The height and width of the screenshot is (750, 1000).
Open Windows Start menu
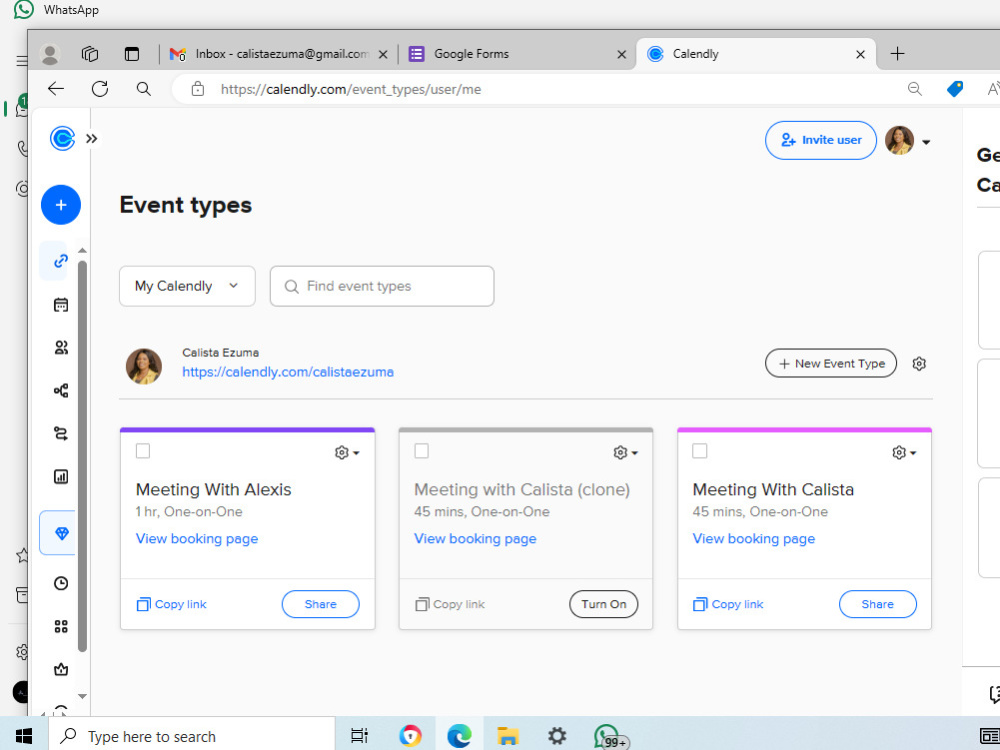point(24,736)
